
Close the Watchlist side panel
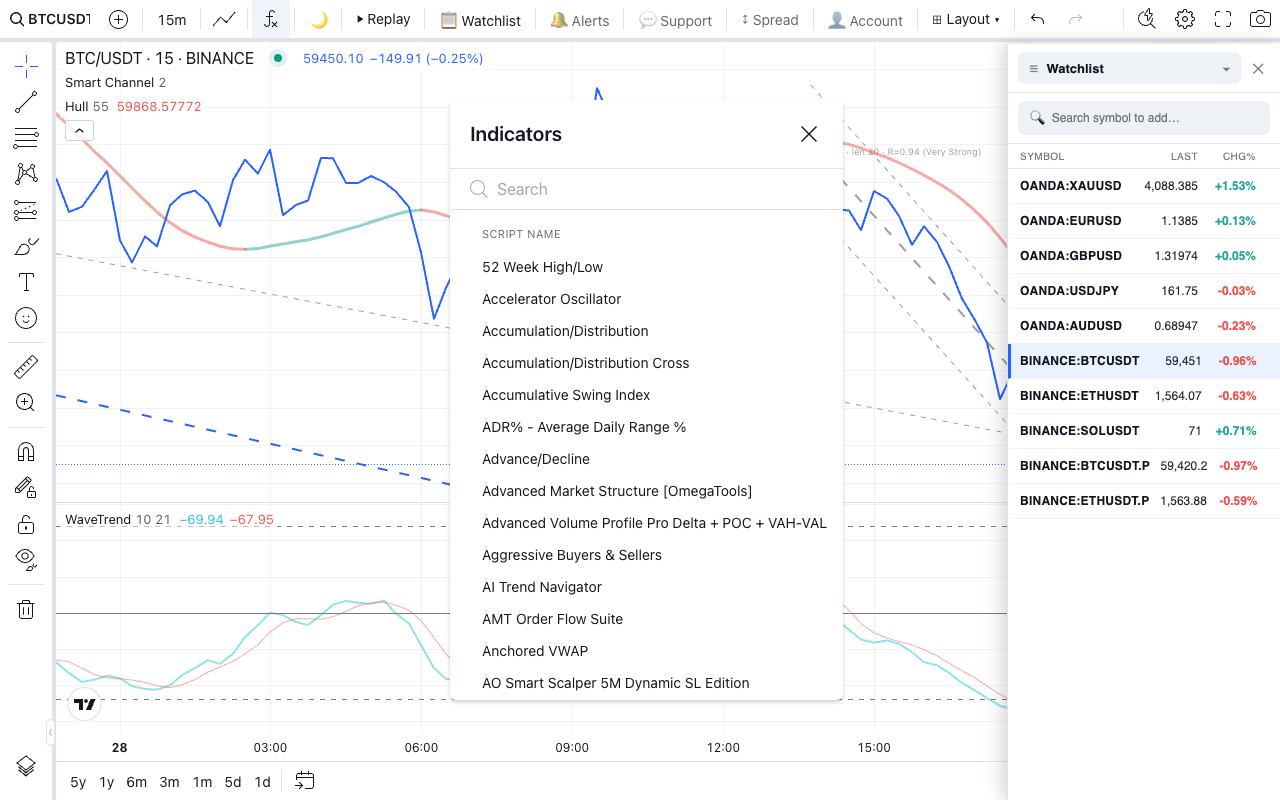click(1258, 69)
